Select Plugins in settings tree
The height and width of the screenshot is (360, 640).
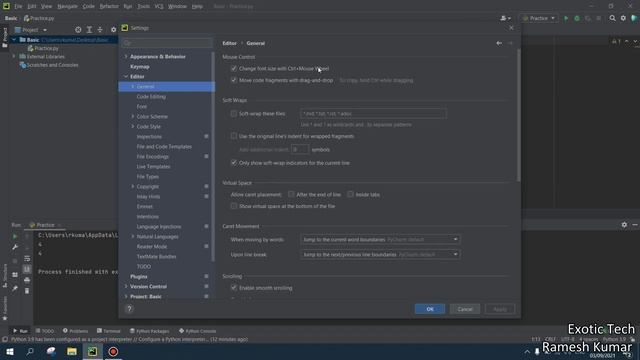click(139, 276)
